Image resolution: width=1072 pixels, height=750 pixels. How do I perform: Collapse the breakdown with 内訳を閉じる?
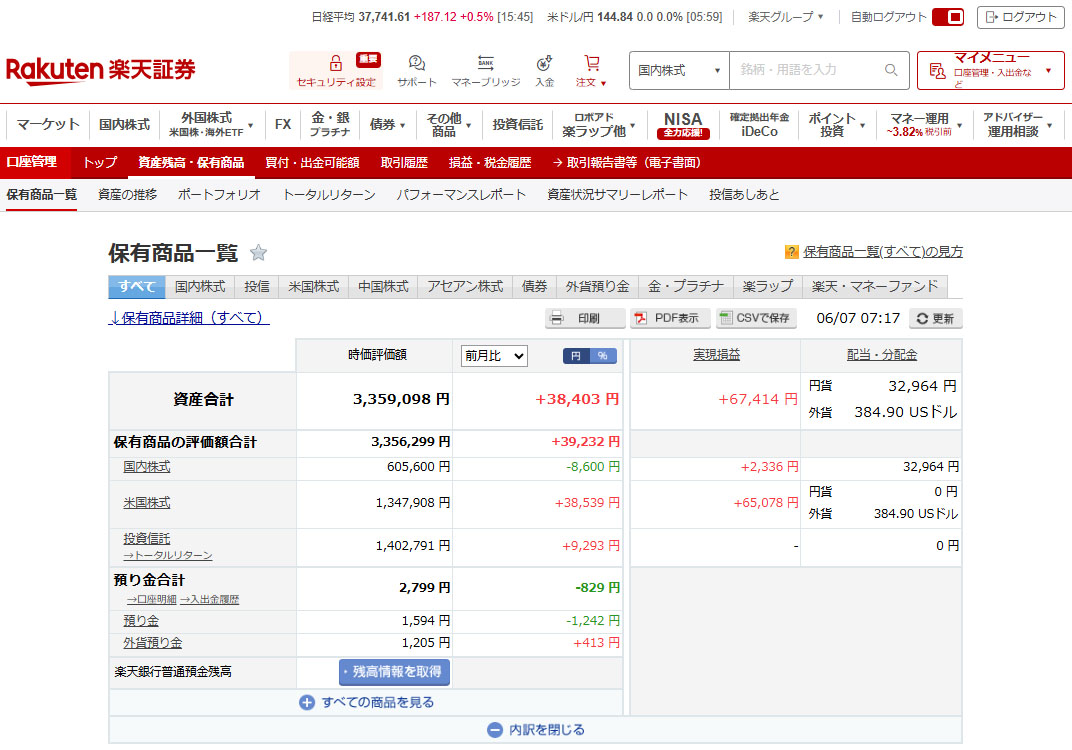(535, 730)
